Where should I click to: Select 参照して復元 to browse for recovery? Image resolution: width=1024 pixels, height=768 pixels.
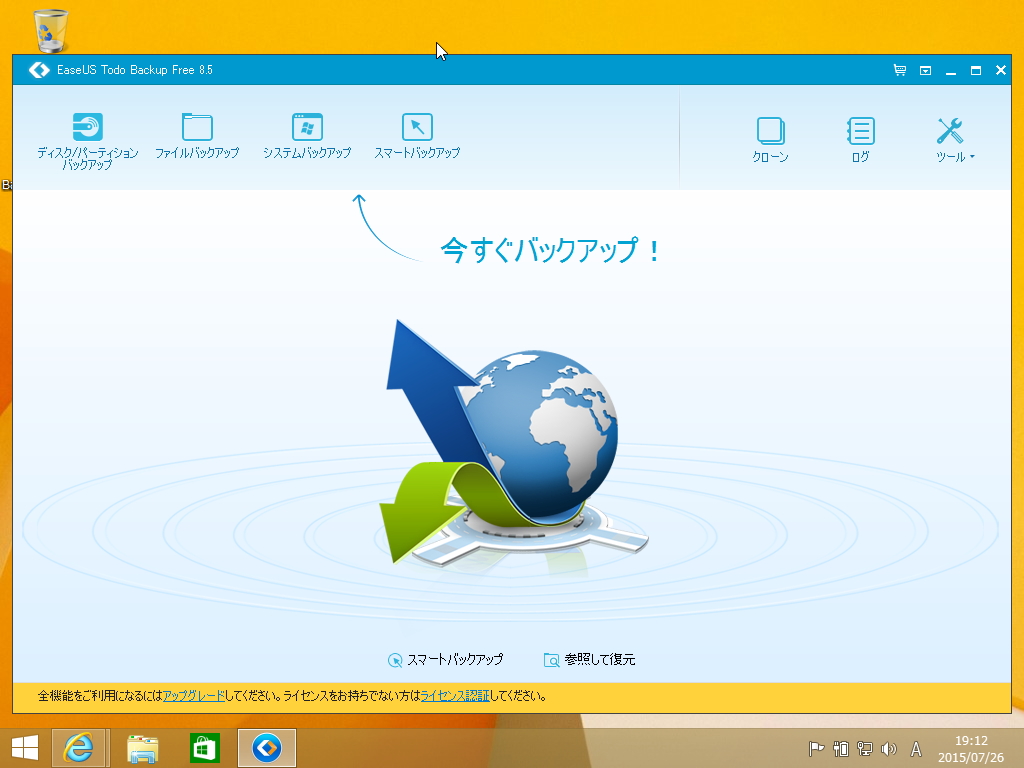(x=597, y=659)
